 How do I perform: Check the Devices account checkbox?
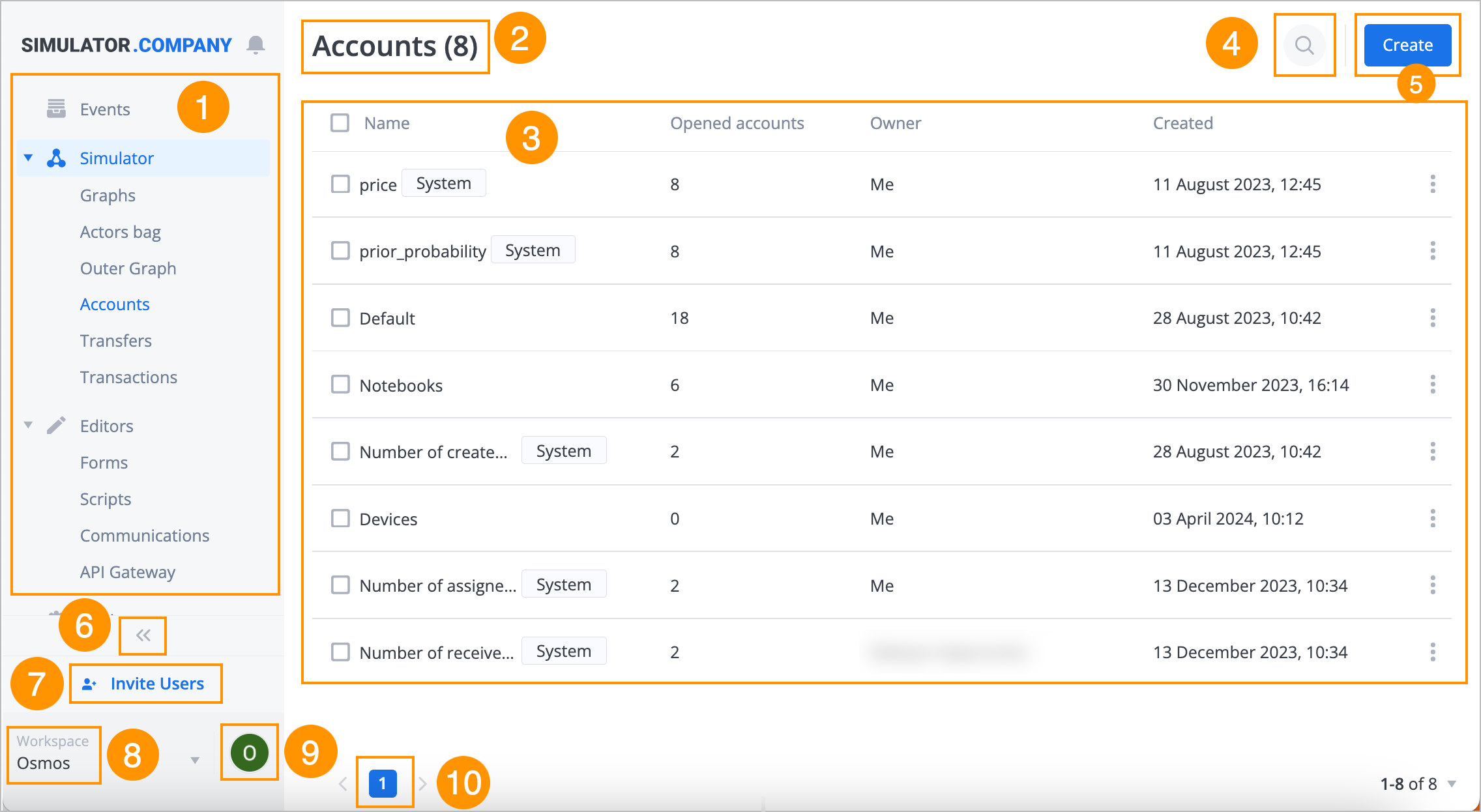340,518
